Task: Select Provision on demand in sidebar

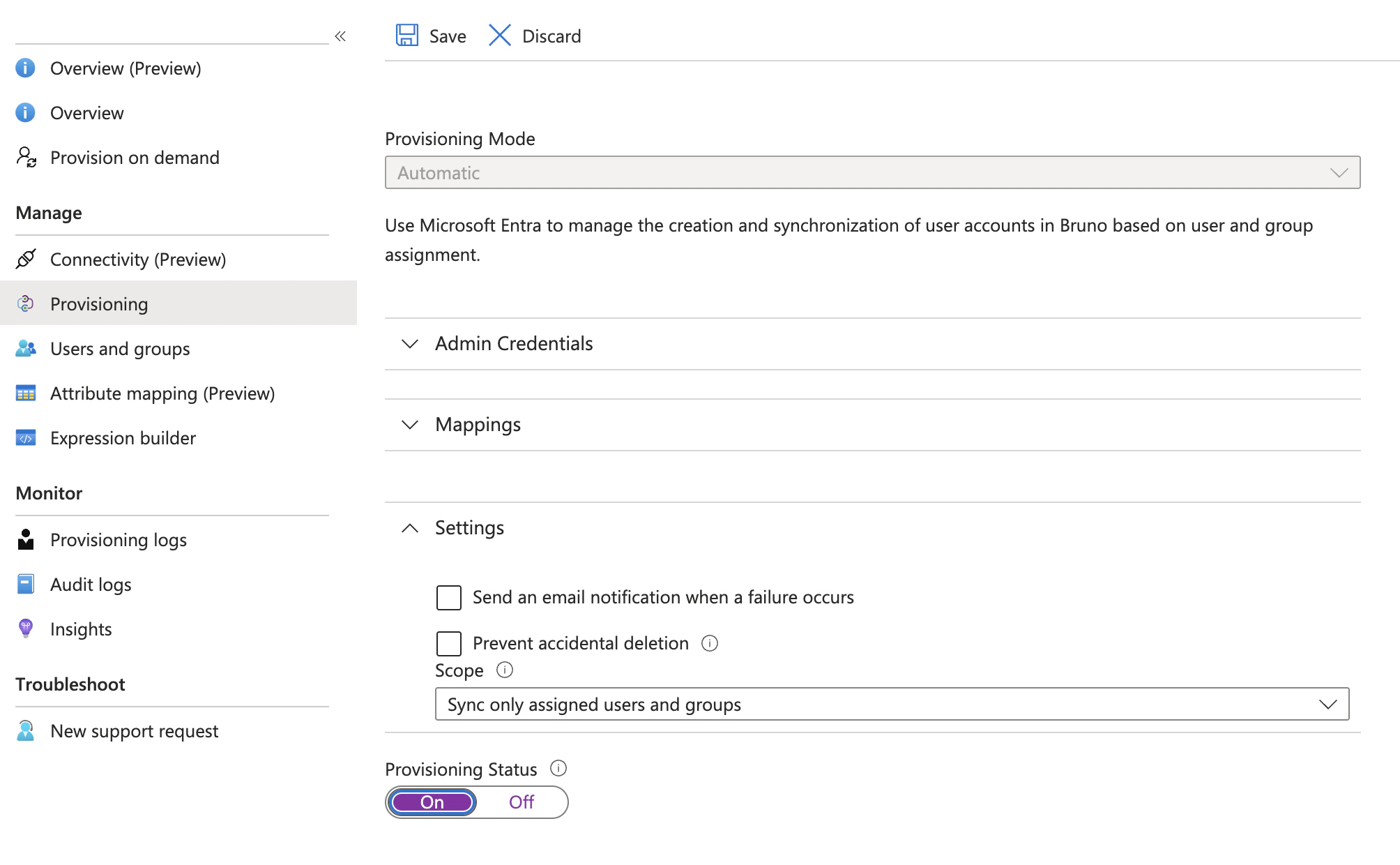Action: [x=134, y=158]
